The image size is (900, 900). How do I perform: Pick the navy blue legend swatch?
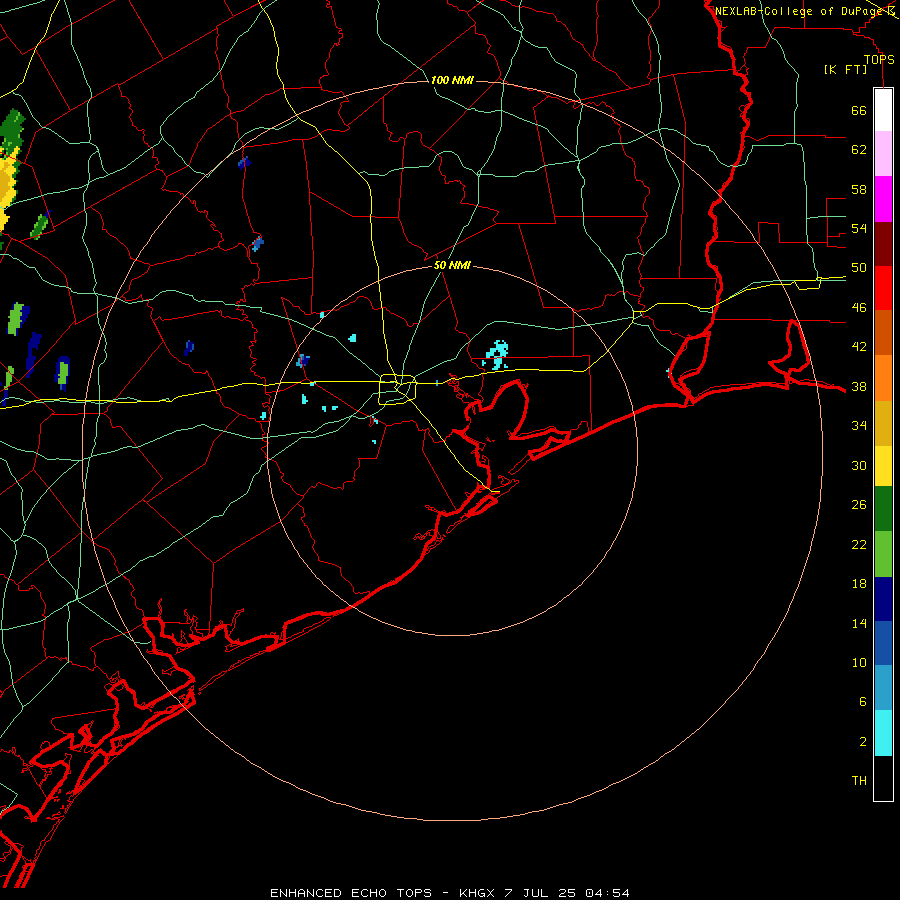883,599
